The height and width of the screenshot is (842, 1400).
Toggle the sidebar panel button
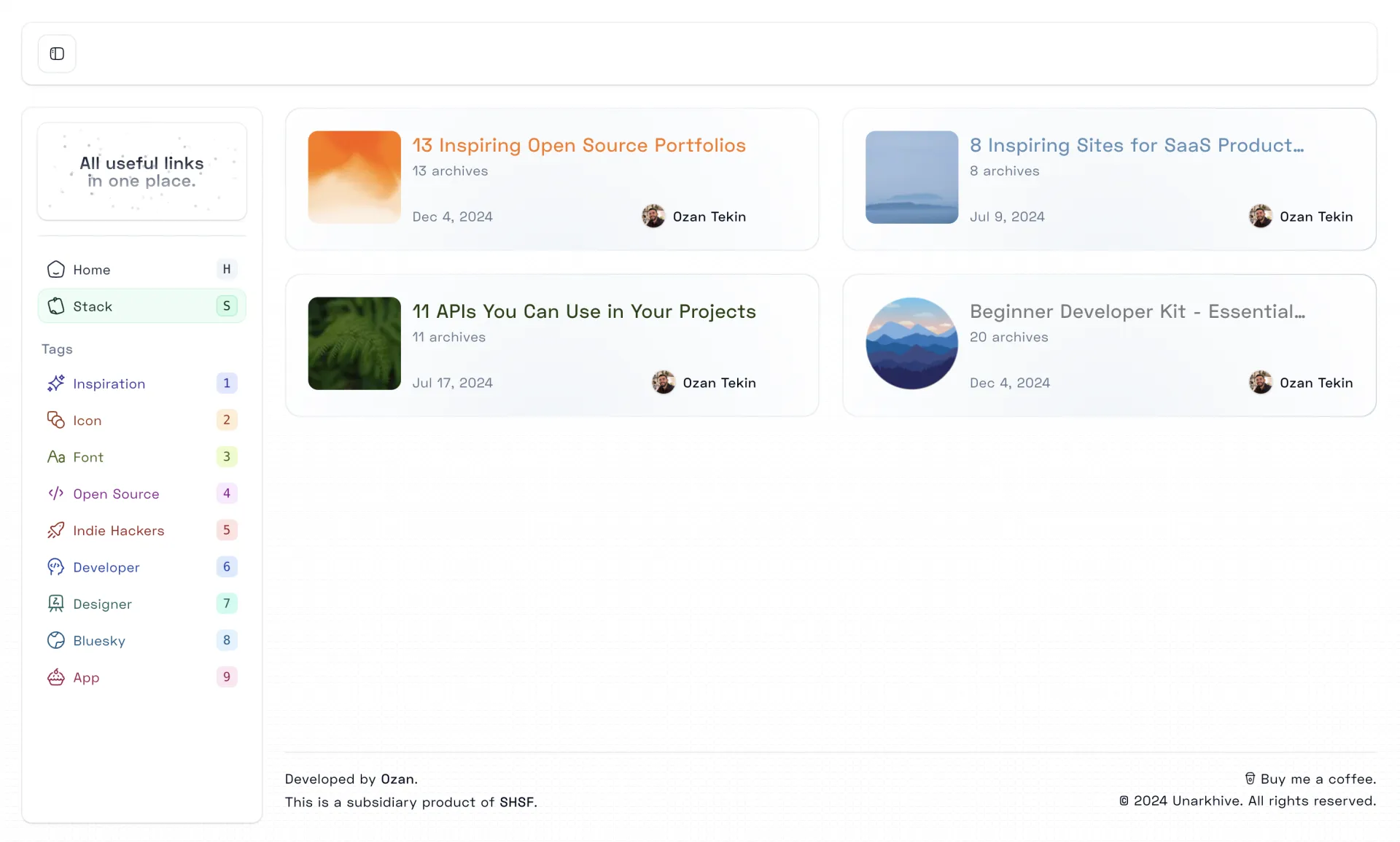click(57, 54)
